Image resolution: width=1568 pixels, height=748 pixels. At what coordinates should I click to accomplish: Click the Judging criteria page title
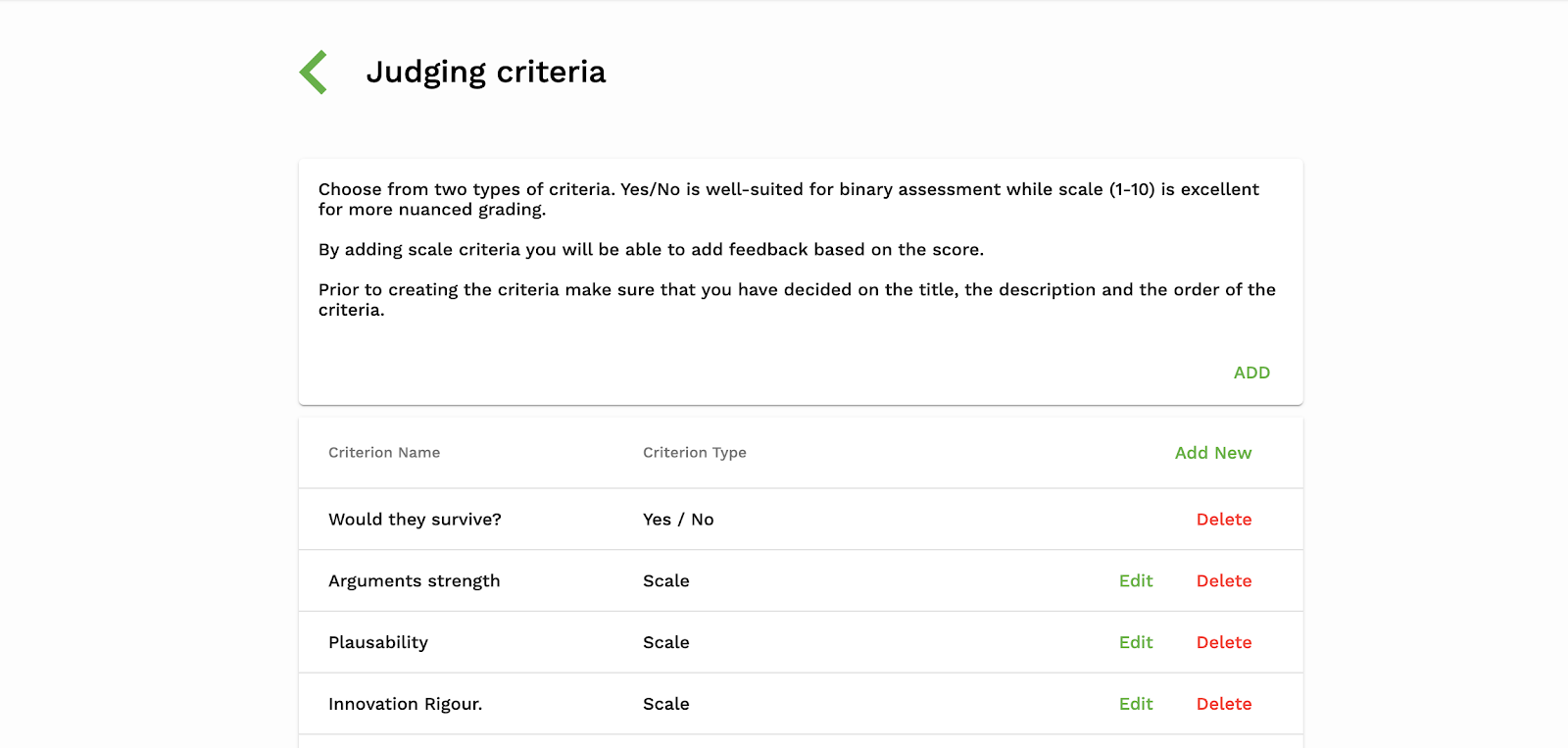click(486, 73)
